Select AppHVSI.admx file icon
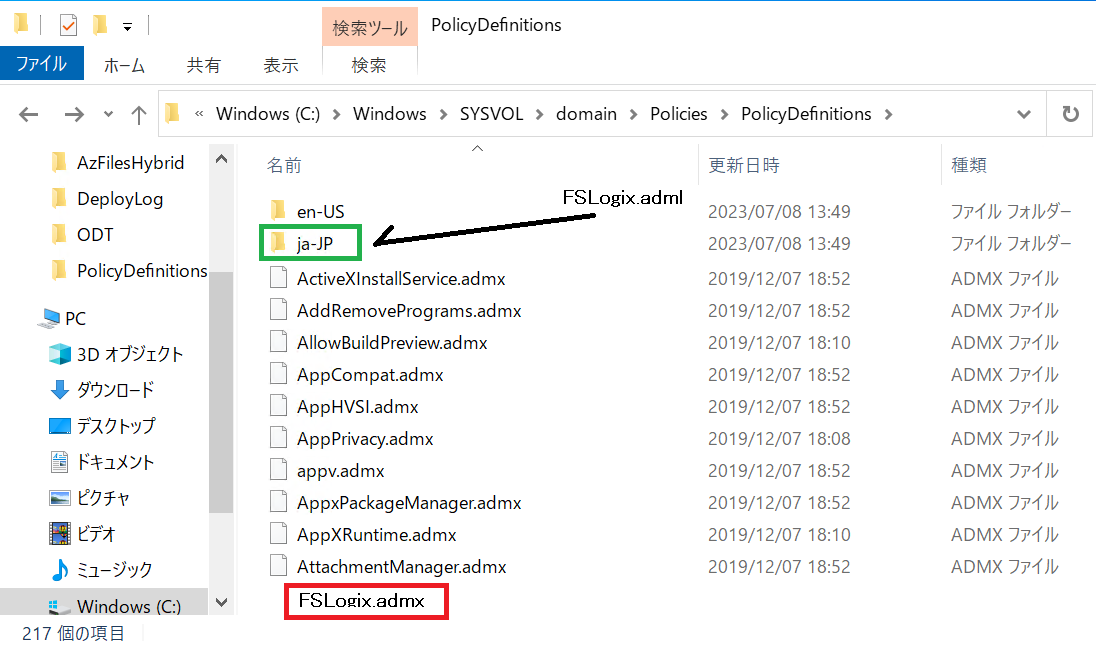 pos(278,406)
